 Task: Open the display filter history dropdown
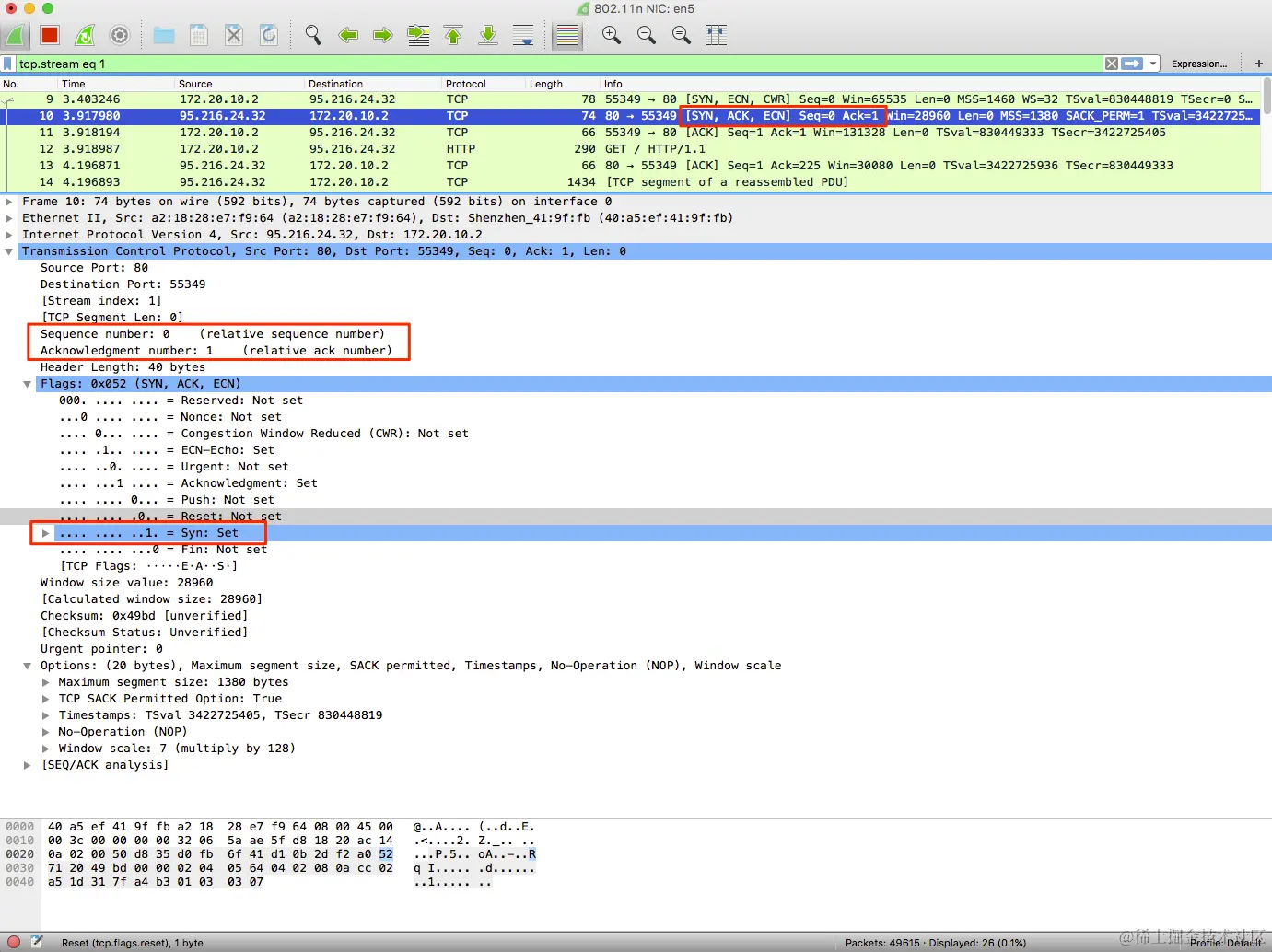[x=1153, y=64]
